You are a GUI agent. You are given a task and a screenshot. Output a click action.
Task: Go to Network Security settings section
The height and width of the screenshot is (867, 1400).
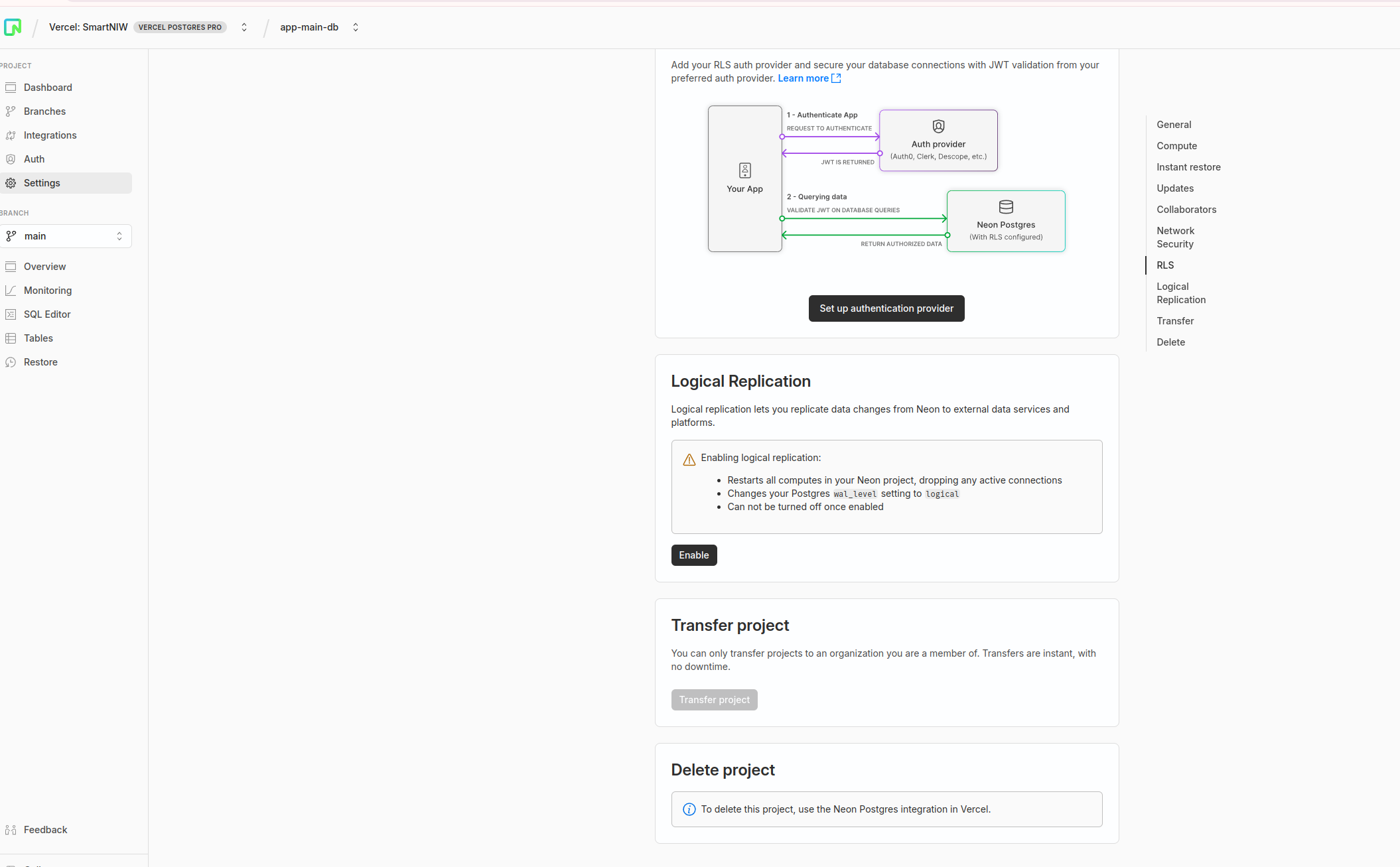tap(1175, 237)
